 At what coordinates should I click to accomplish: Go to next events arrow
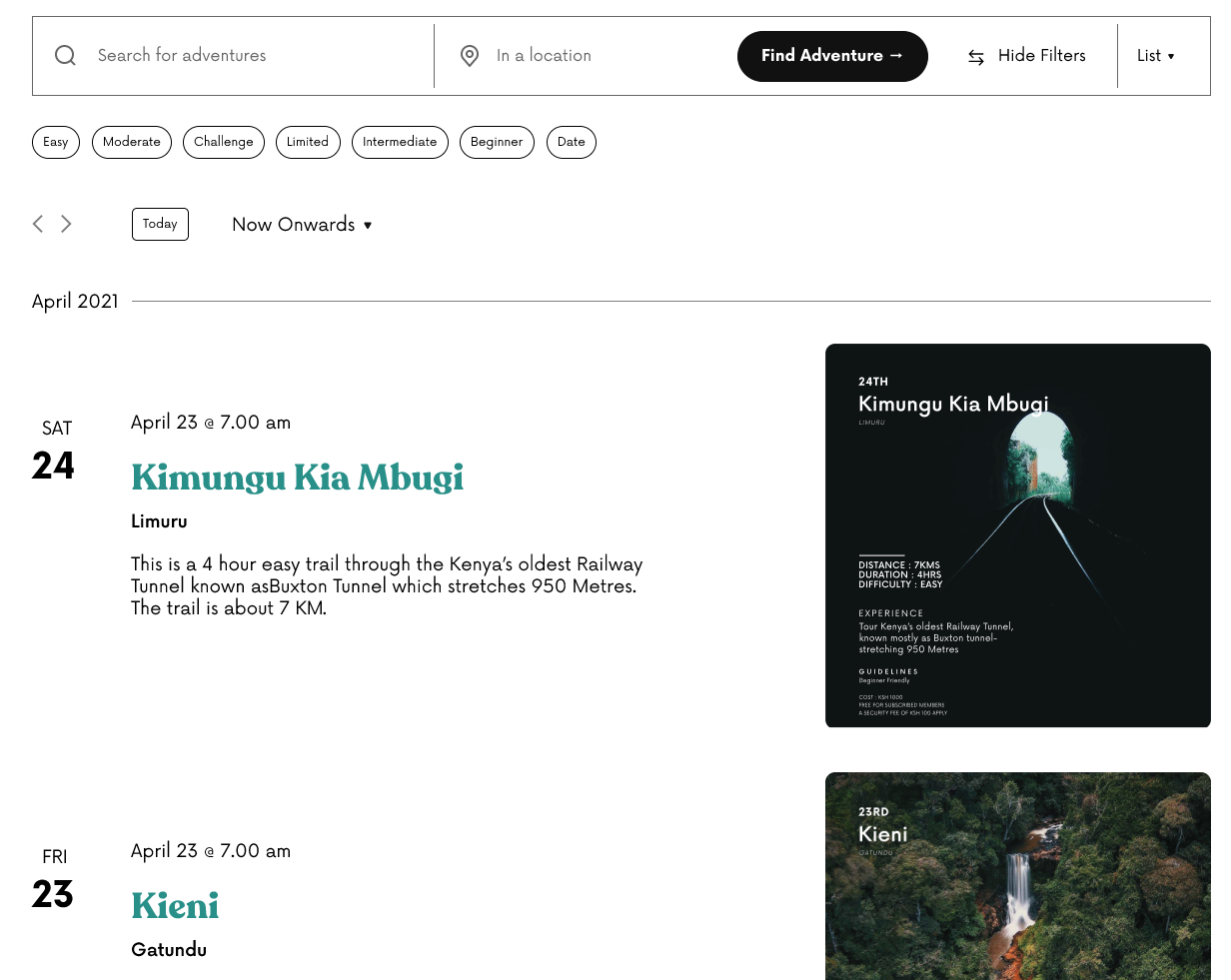(66, 224)
